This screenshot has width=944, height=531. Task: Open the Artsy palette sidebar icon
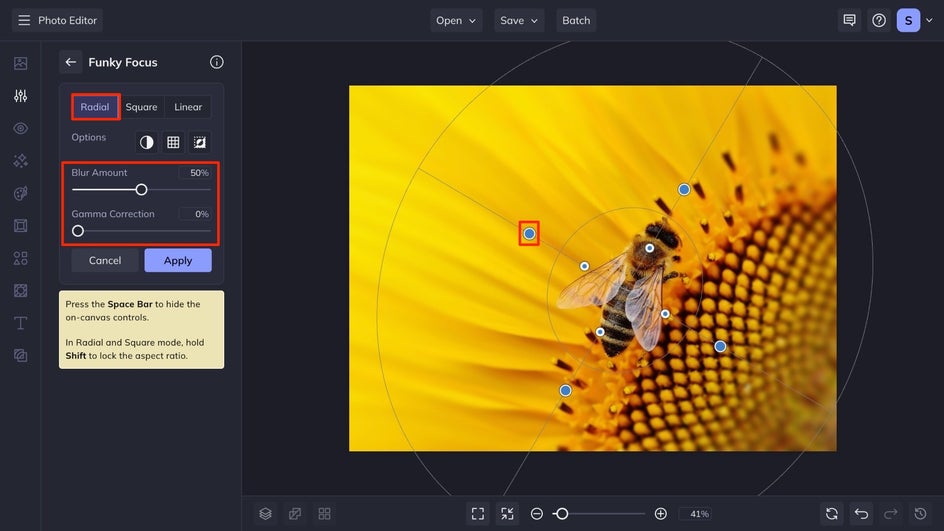(20, 193)
